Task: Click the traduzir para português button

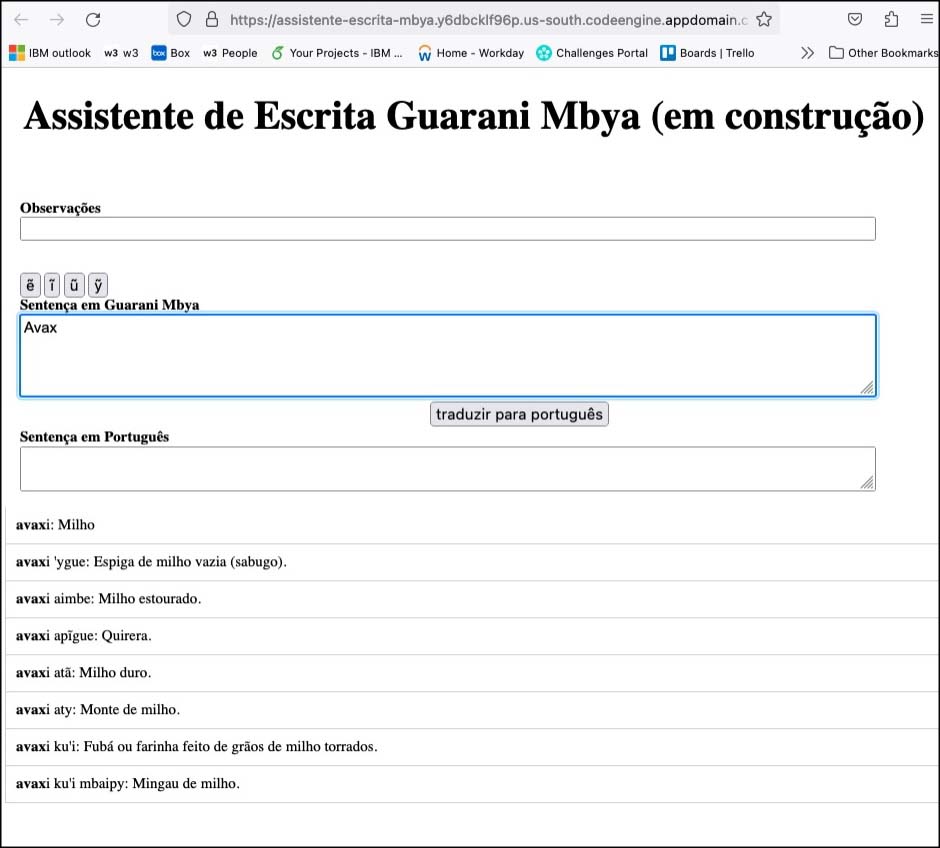Action: point(519,414)
